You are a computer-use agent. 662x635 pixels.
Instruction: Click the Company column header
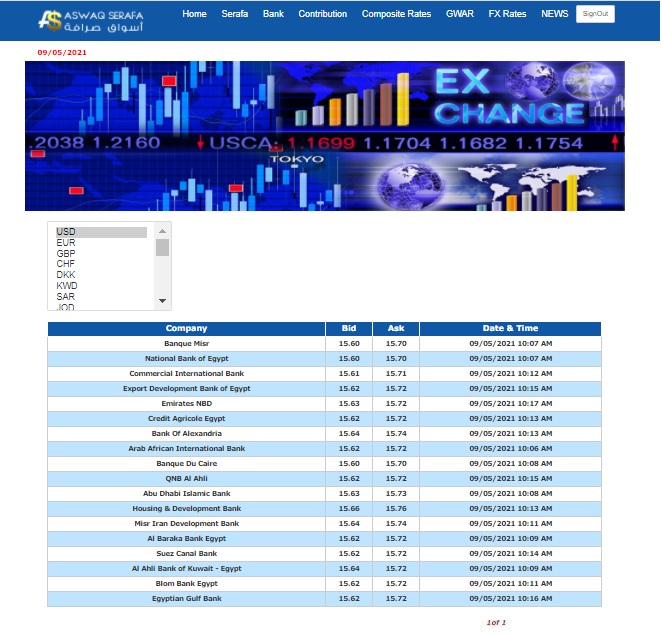(187, 329)
